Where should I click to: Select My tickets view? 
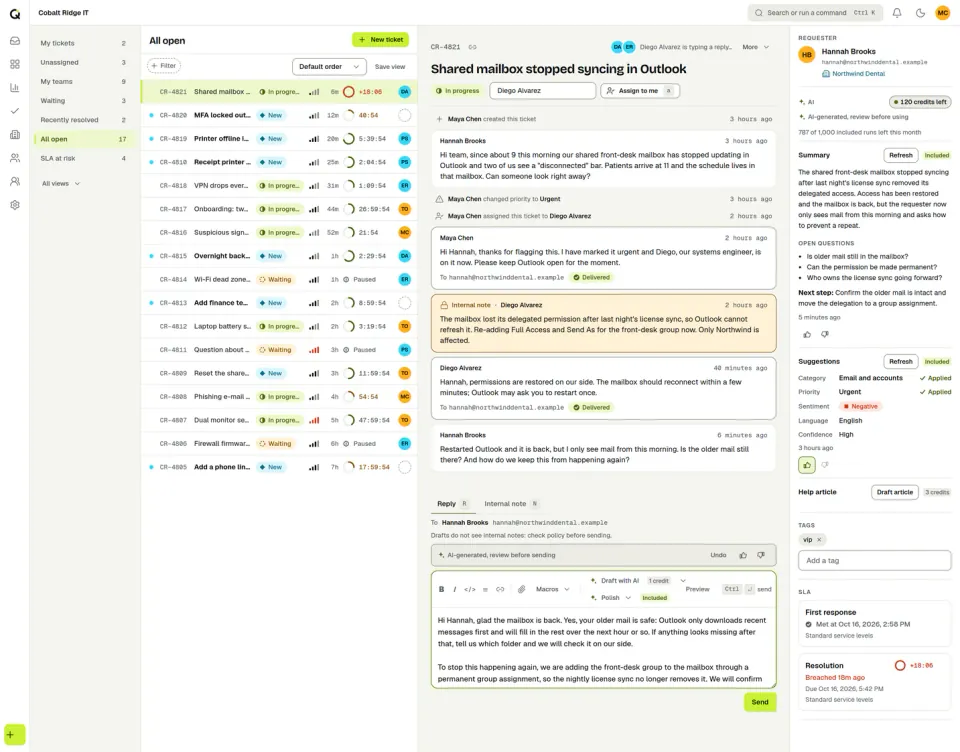click(83, 43)
